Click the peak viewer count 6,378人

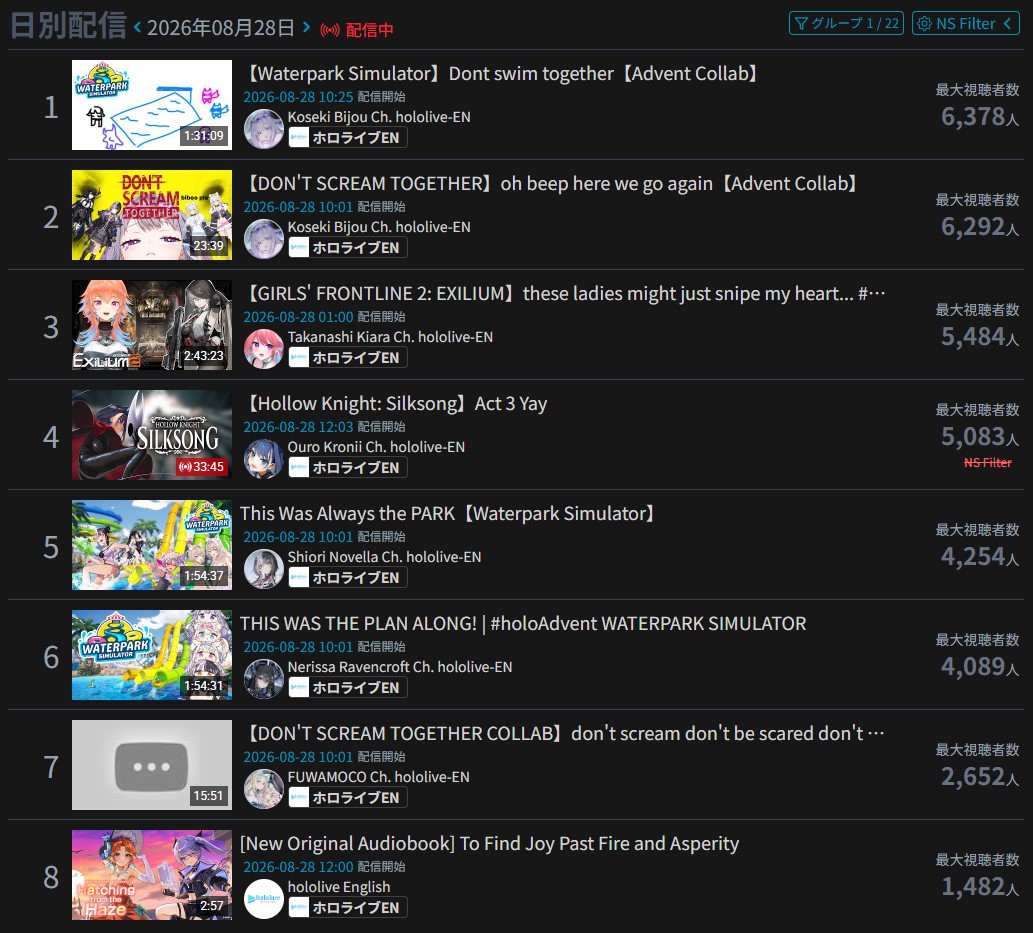pos(980,117)
